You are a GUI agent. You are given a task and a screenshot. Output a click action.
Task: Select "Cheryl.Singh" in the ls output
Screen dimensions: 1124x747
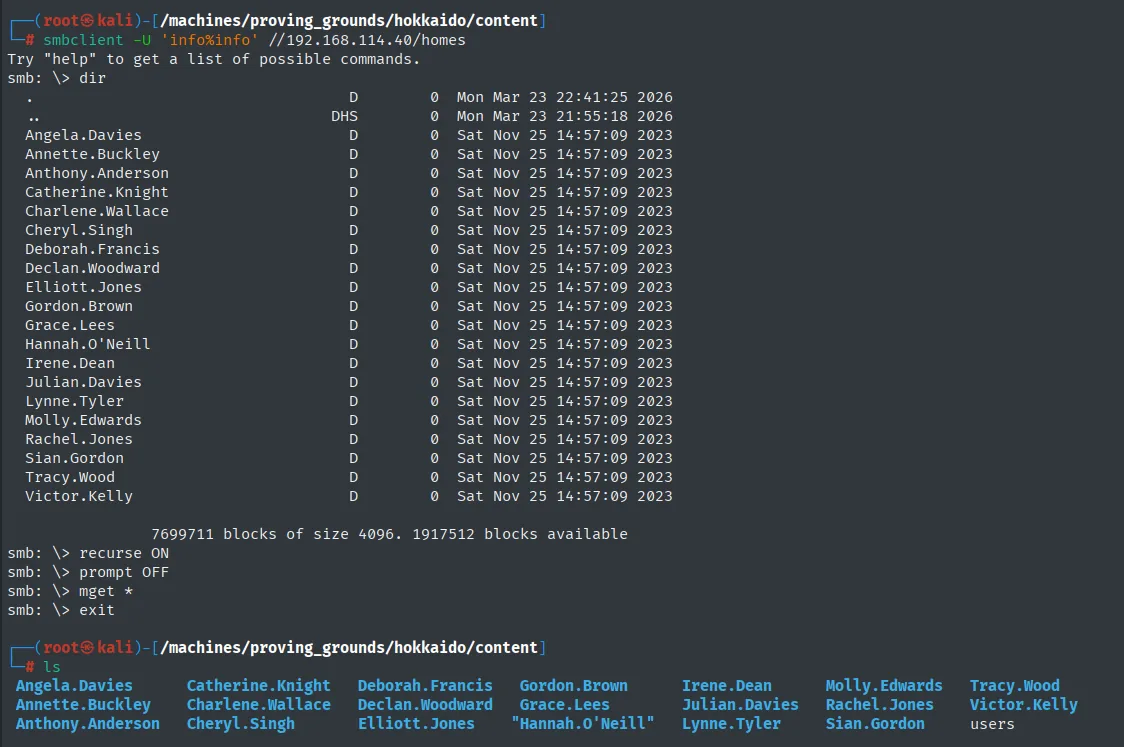[x=241, y=724]
